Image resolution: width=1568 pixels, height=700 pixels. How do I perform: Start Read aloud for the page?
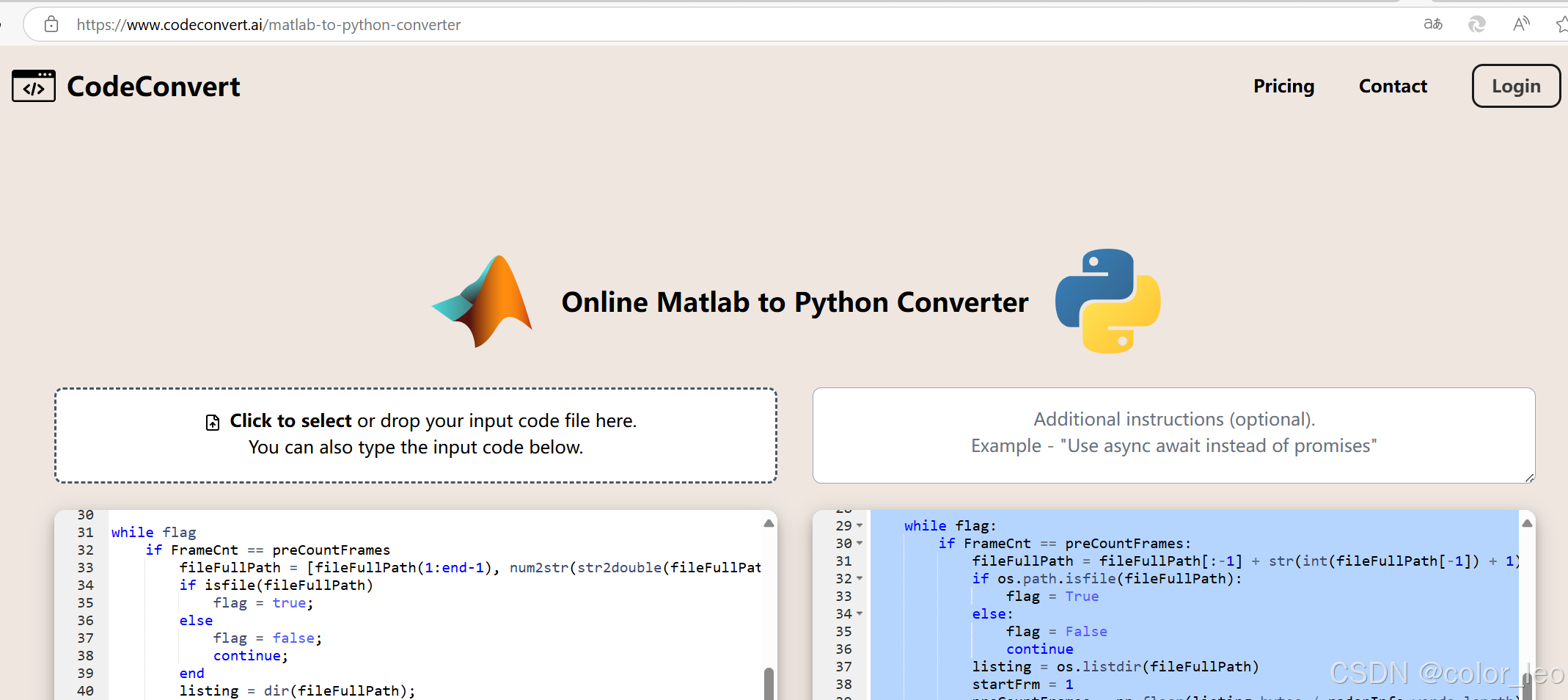[x=1521, y=24]
